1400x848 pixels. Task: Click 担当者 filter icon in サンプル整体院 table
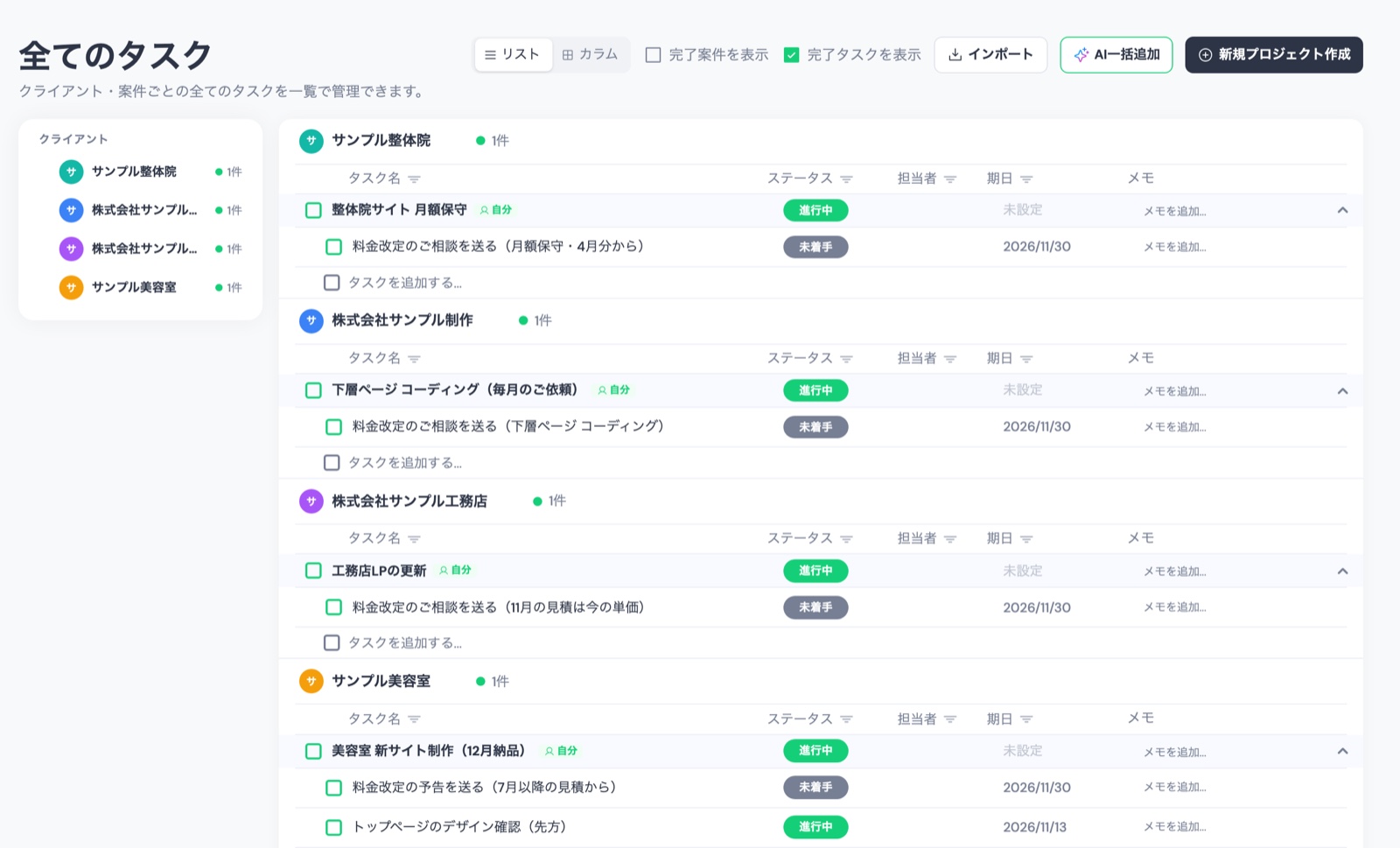[950, 179]
